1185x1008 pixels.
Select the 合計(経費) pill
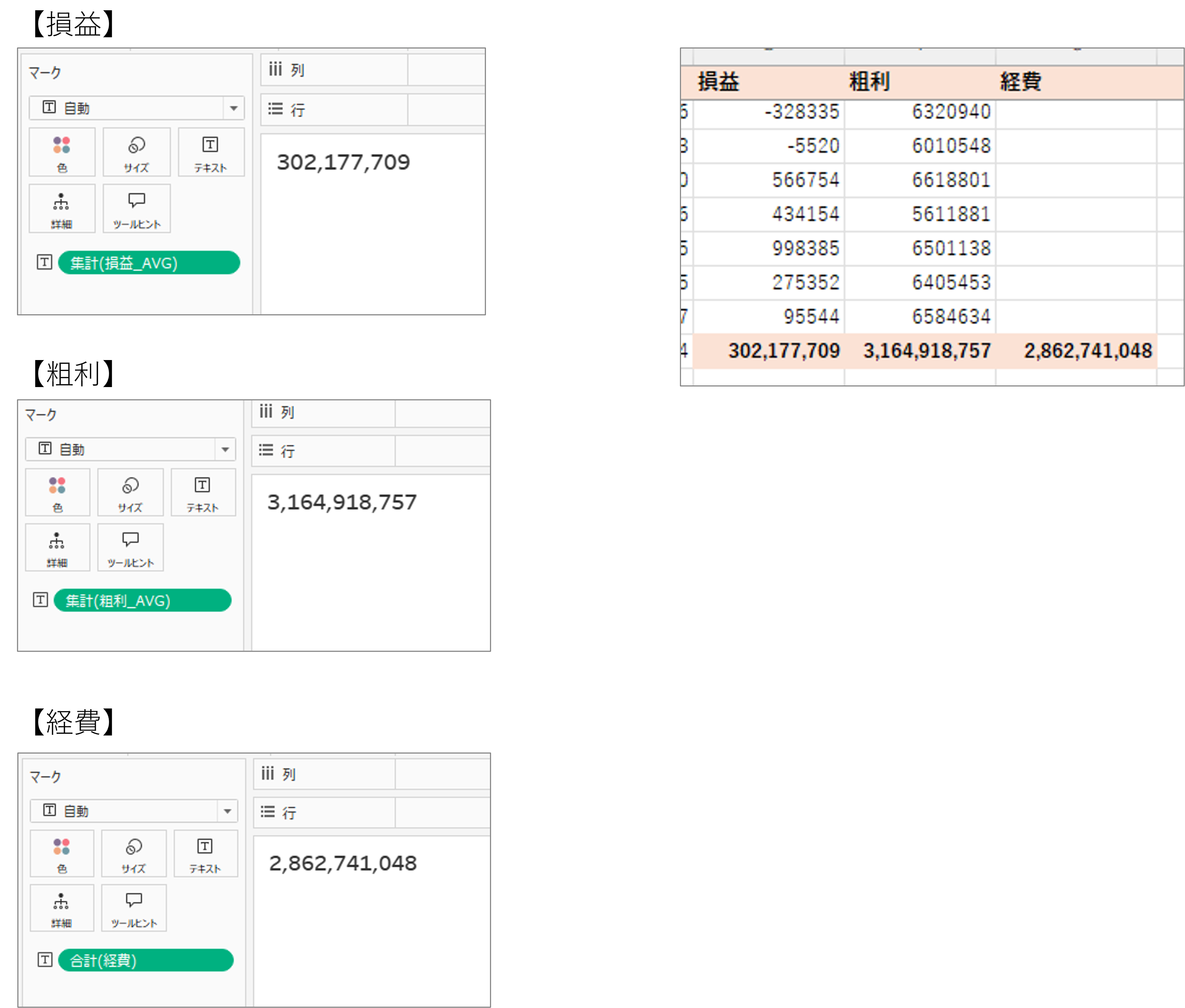point(146,960)
